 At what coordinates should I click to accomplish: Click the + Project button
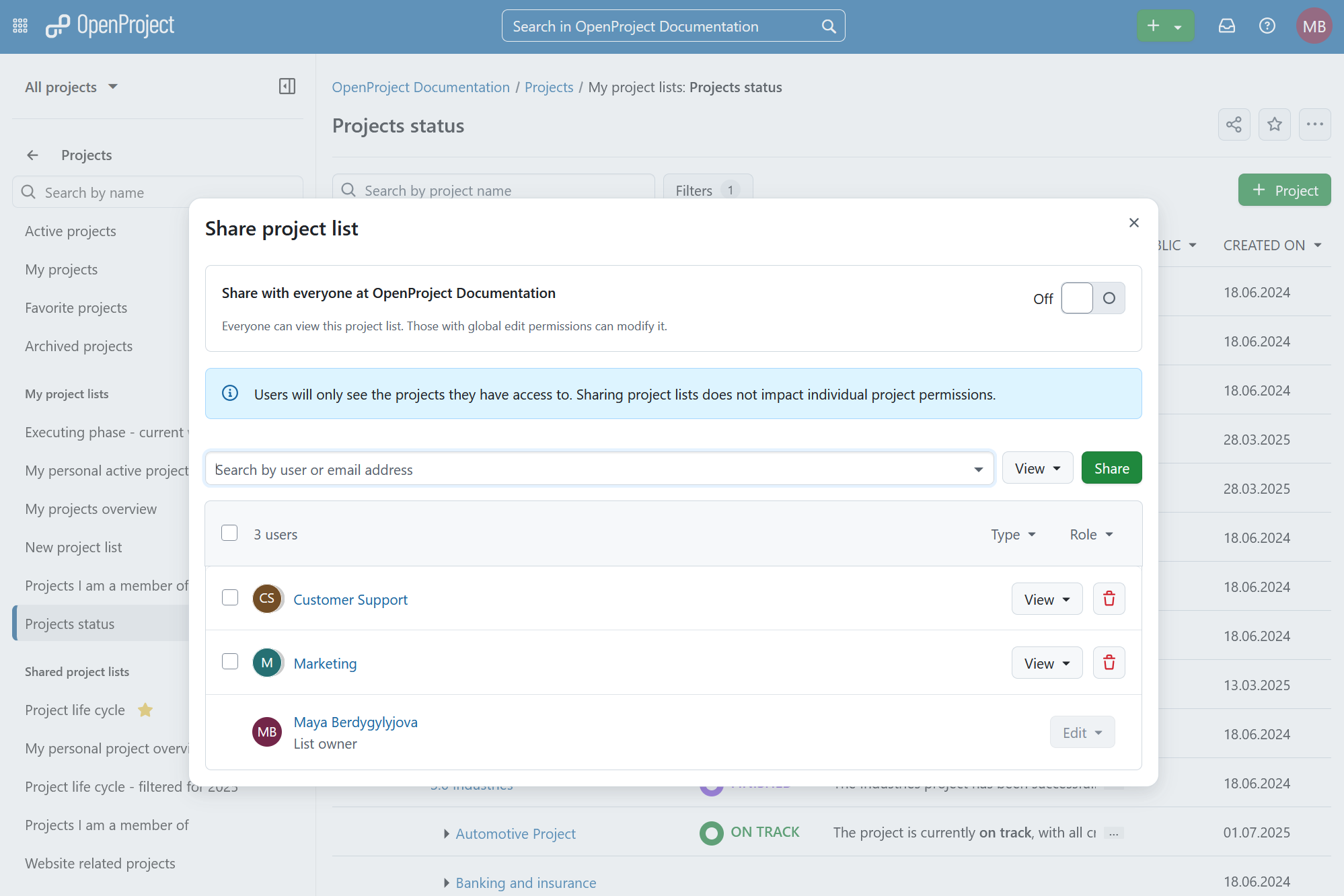coord(1284,190)
